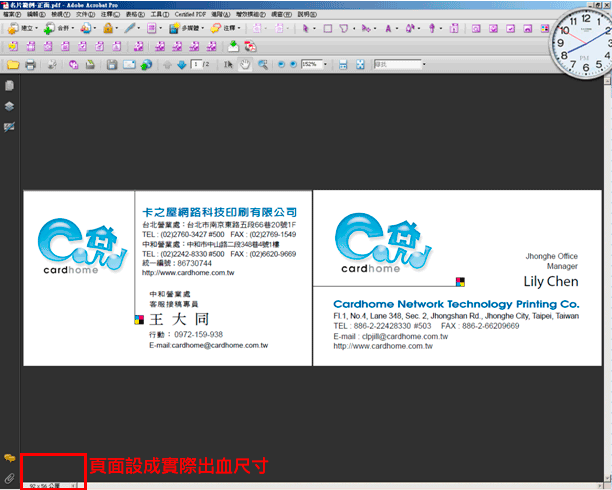
Task: Select the purple rectangle selection tool
Action: 328,29
